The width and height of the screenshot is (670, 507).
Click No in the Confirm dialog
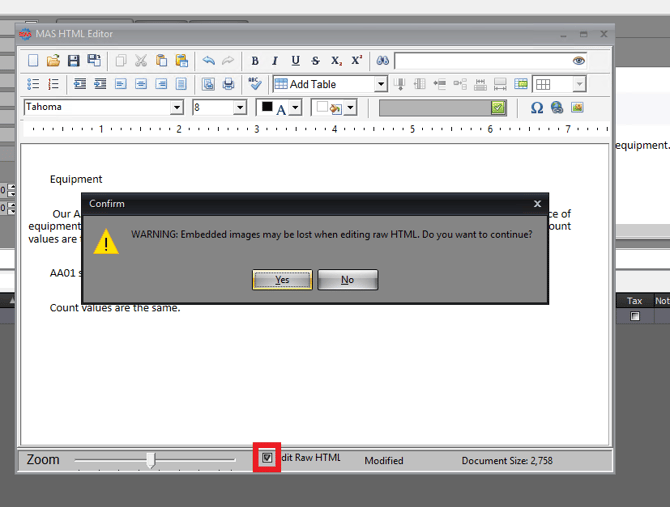coord(347,280)
